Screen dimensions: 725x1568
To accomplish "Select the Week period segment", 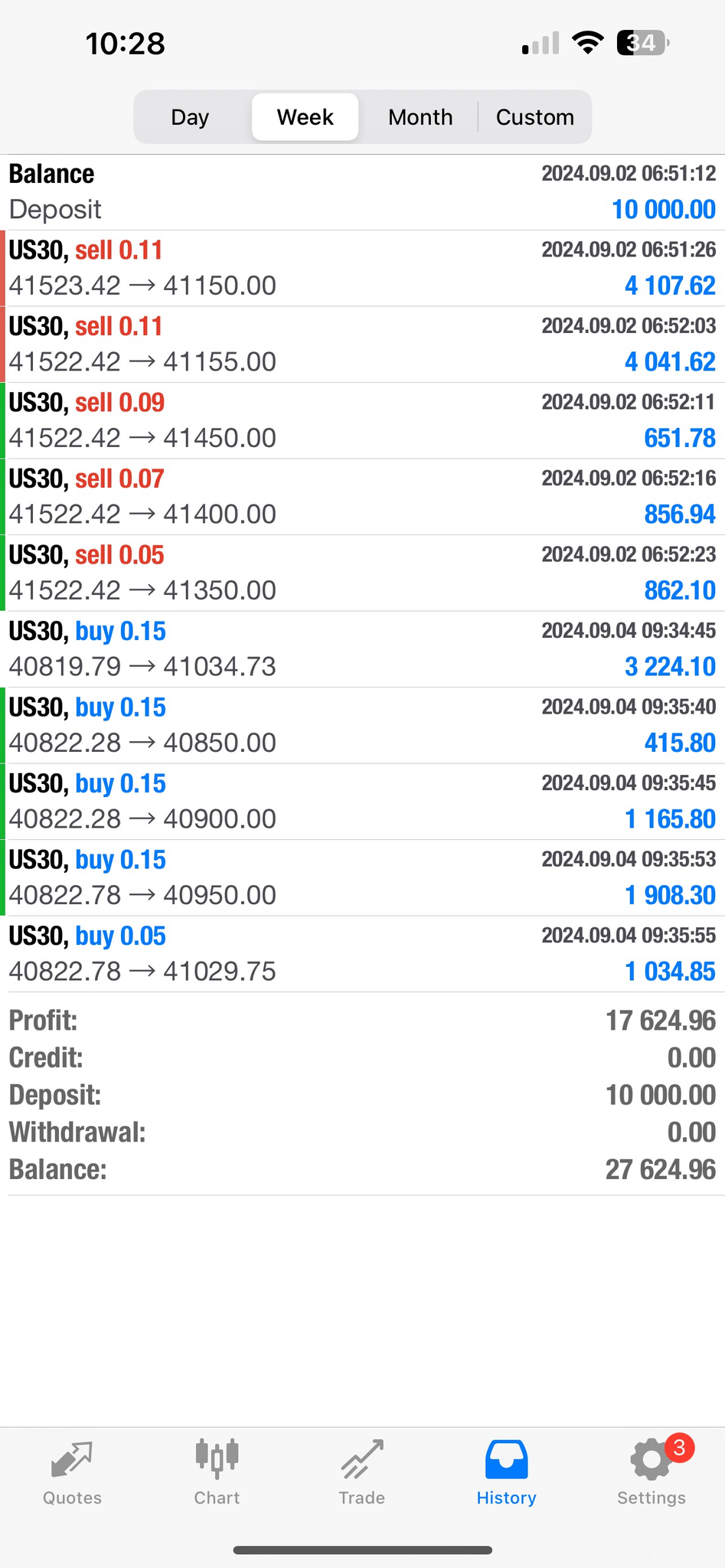I will tap(305, 117).
